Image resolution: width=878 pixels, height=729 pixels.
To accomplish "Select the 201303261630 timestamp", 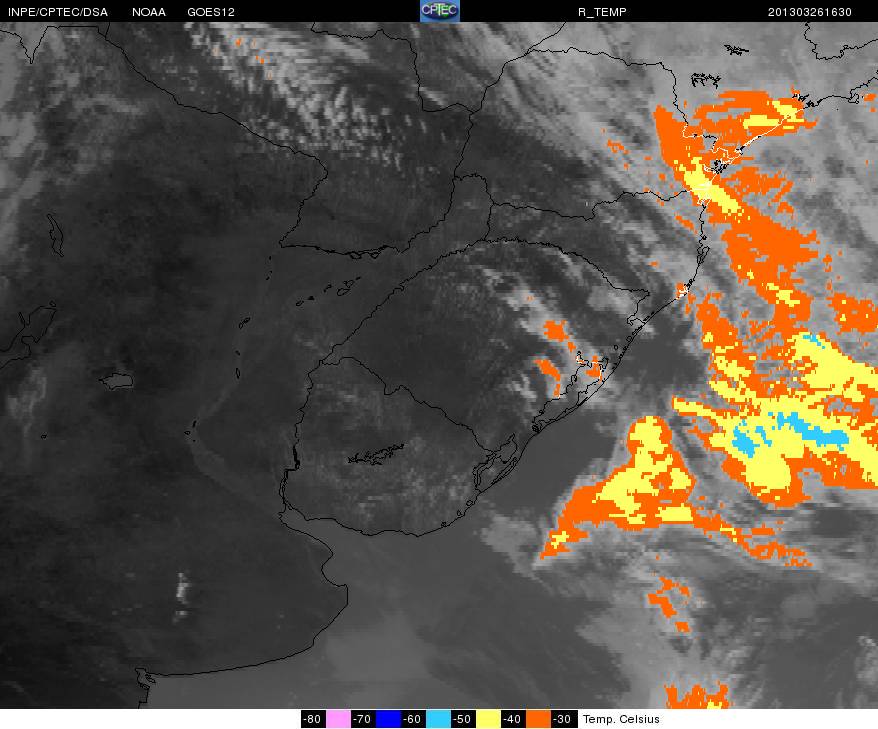I will (810, 12).
